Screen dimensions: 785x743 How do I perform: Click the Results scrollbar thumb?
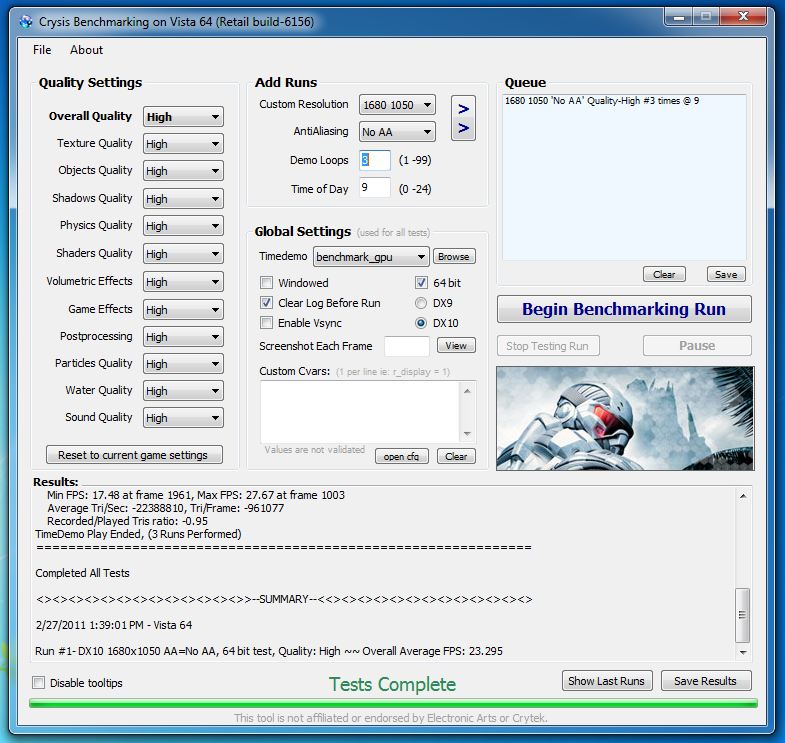coord(742,615)
